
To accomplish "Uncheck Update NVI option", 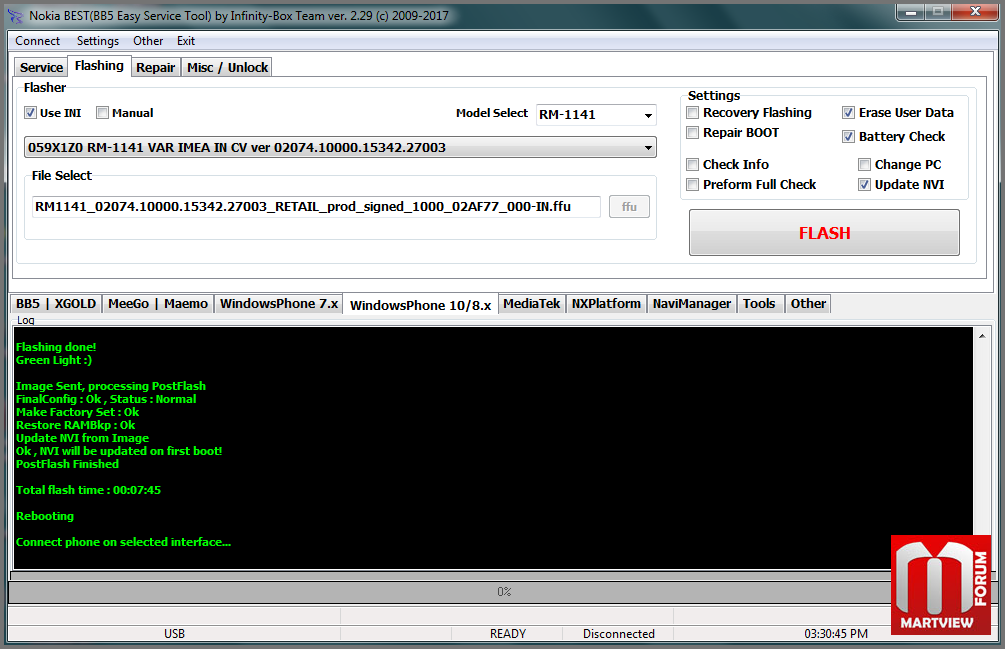I will tap(864, 185).
